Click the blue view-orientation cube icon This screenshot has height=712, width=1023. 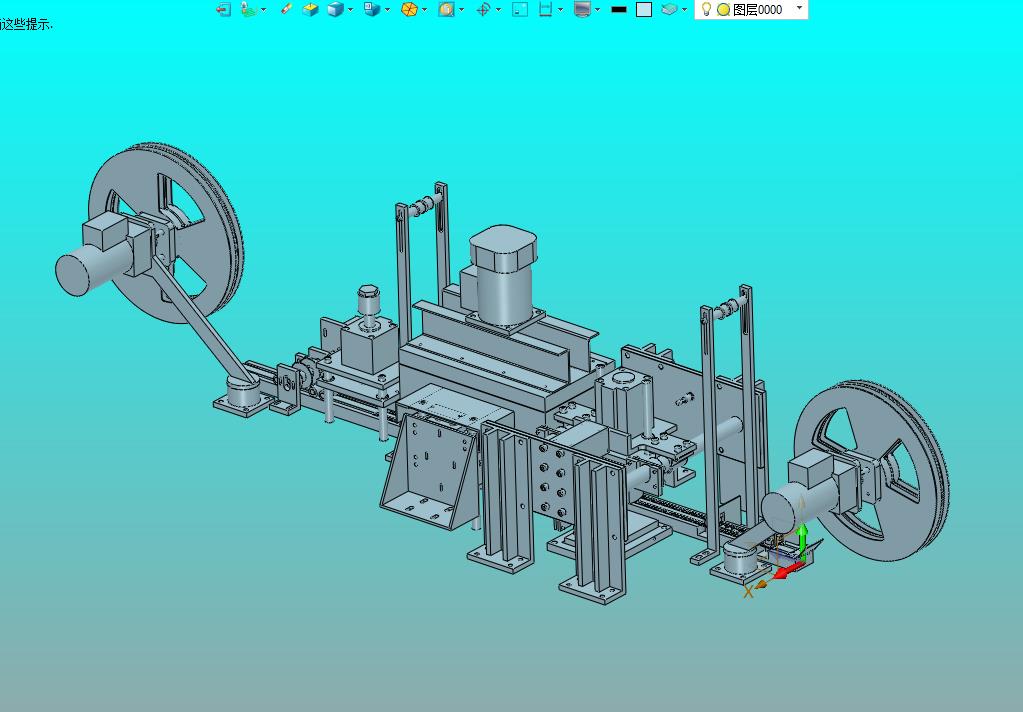click(372, 9)
